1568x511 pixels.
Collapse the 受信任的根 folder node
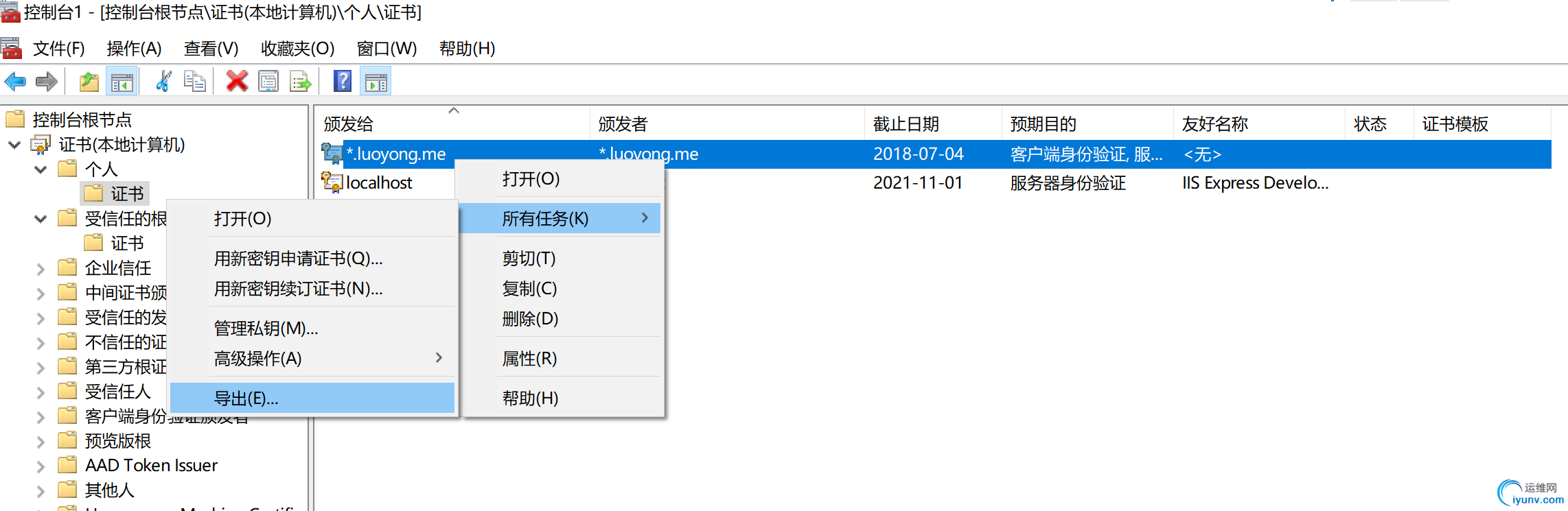point(41,219)
